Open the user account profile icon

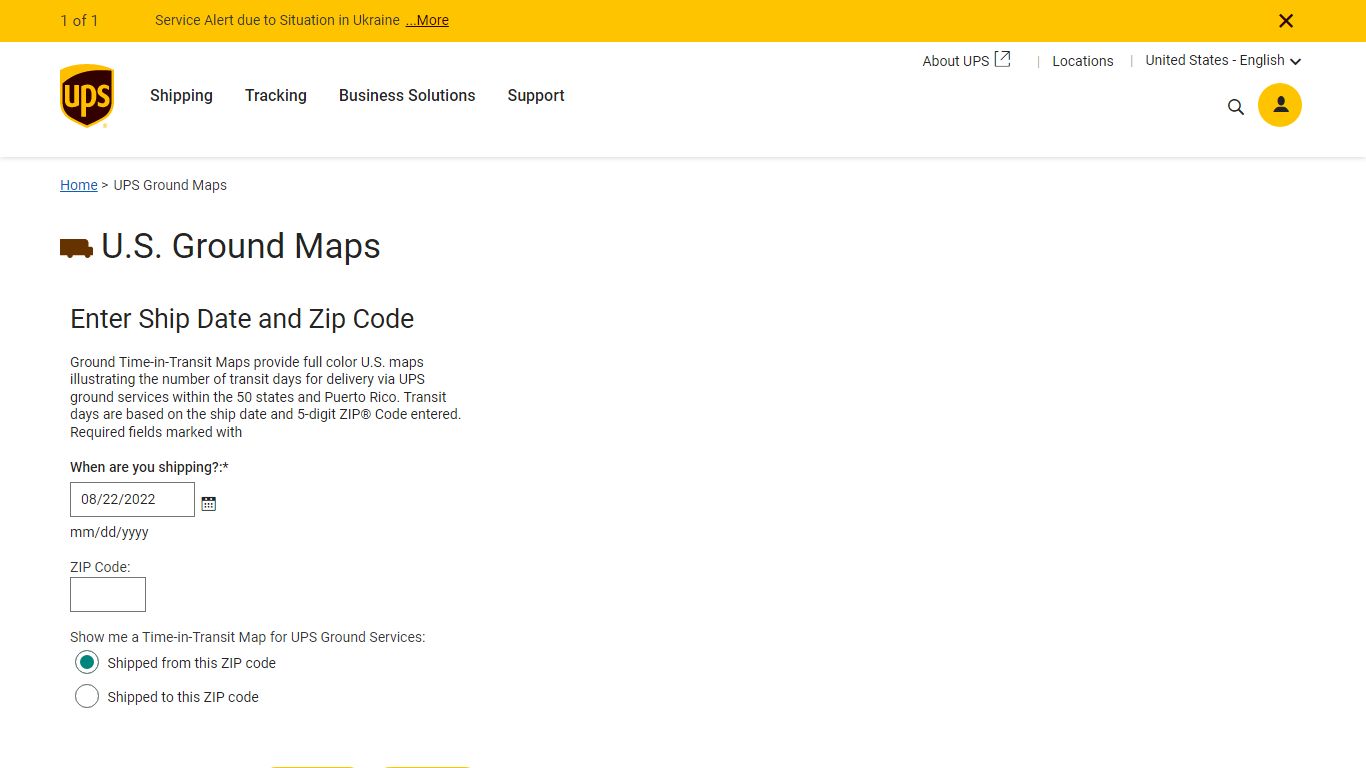[x=1280, y=105]
